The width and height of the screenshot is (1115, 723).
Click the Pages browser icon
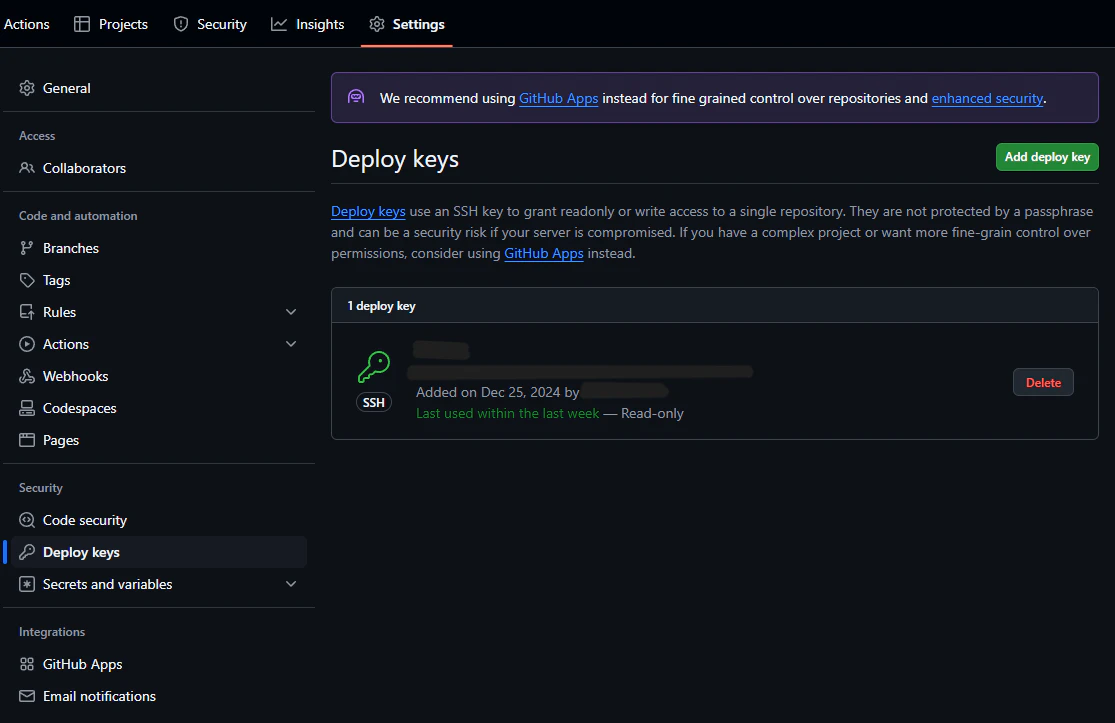(x=27, y=440)
